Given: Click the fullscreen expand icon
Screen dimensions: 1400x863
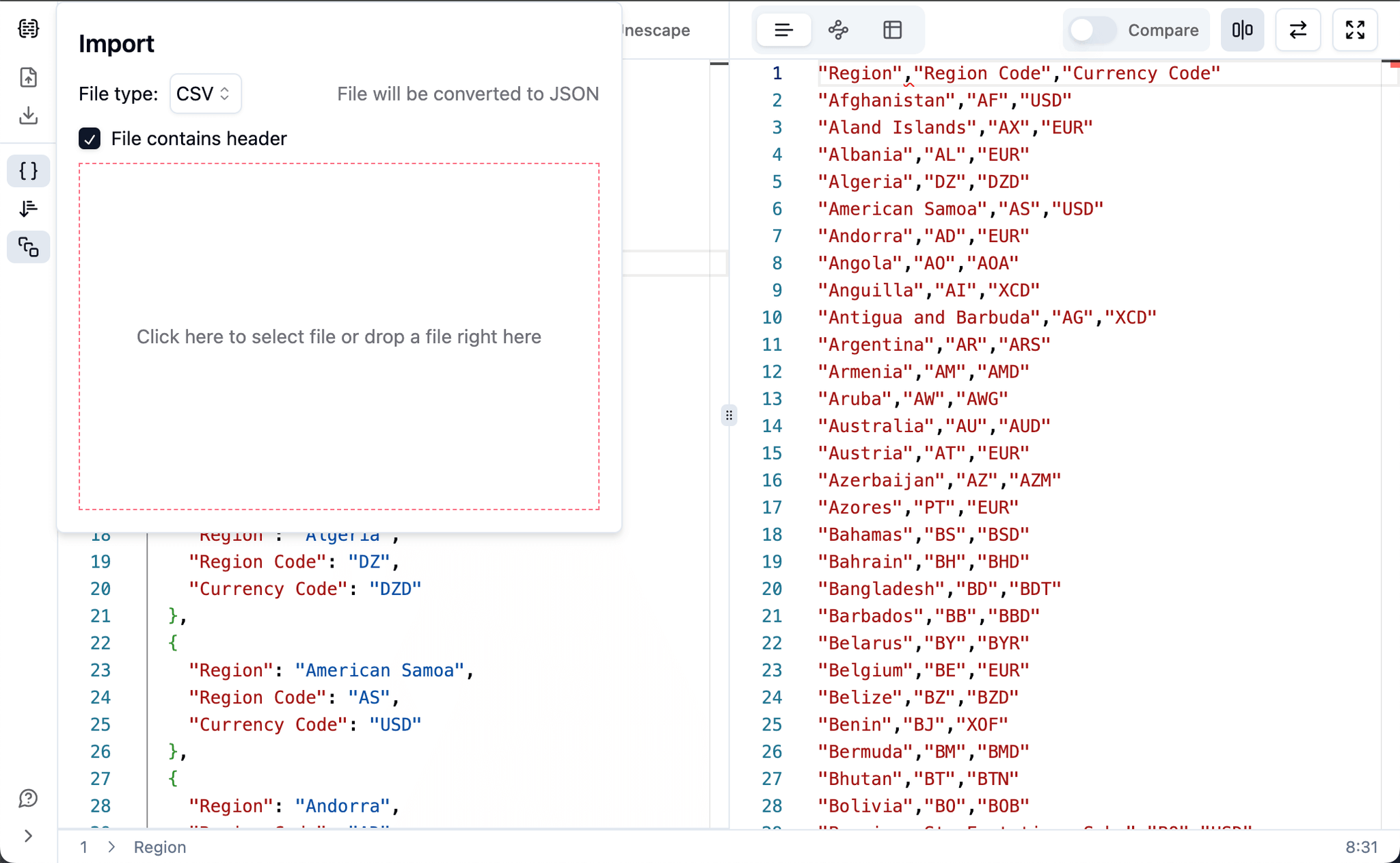Looking at the screenshot, I should pos(1354,29).
